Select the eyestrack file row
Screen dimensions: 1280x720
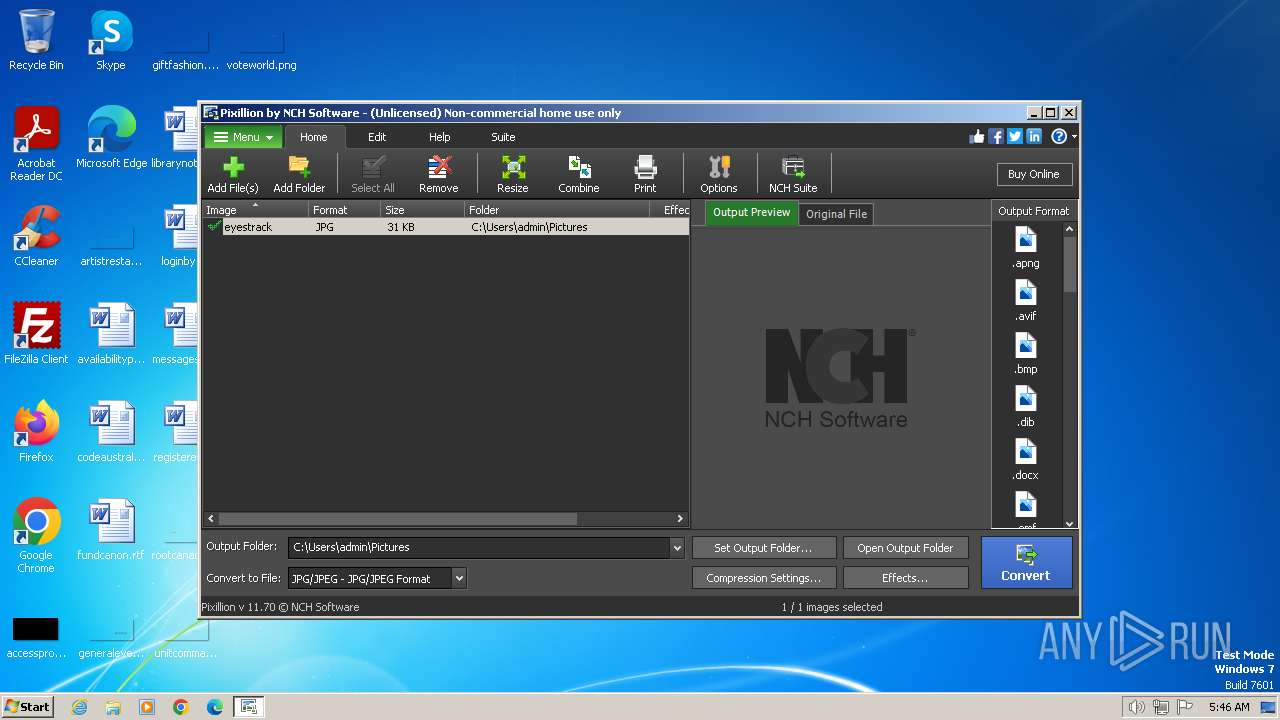point(446,227)
